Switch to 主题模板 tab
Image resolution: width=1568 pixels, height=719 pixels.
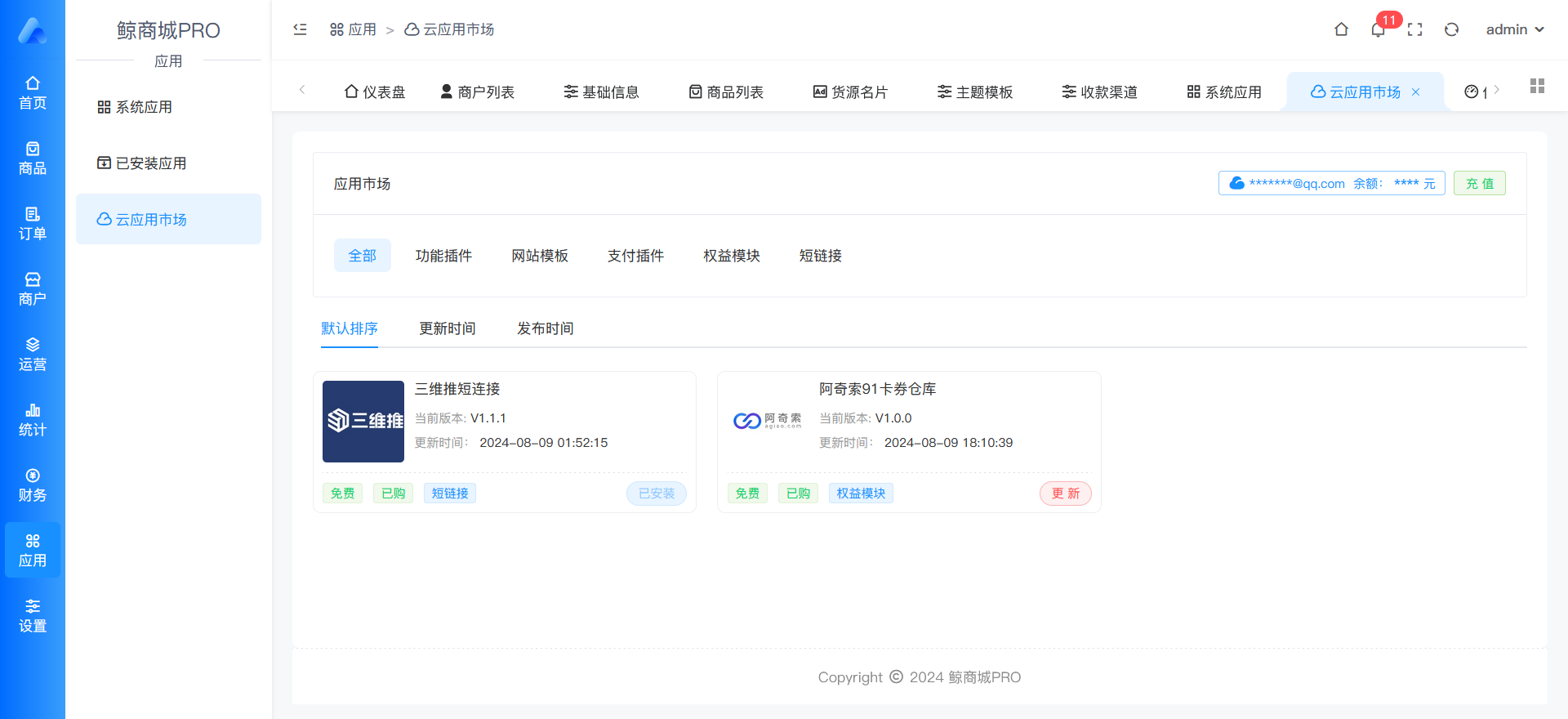point(975,92)
